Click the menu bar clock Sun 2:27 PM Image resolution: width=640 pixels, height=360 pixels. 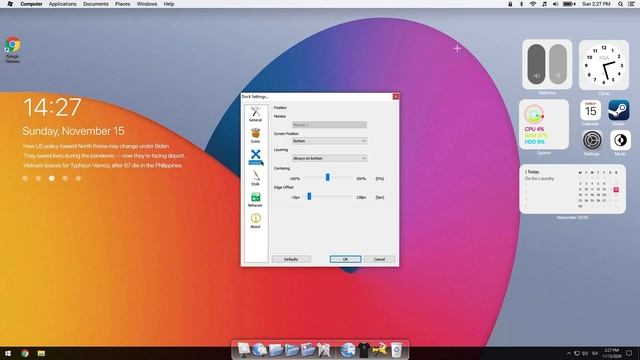click(x=596, y=4)
